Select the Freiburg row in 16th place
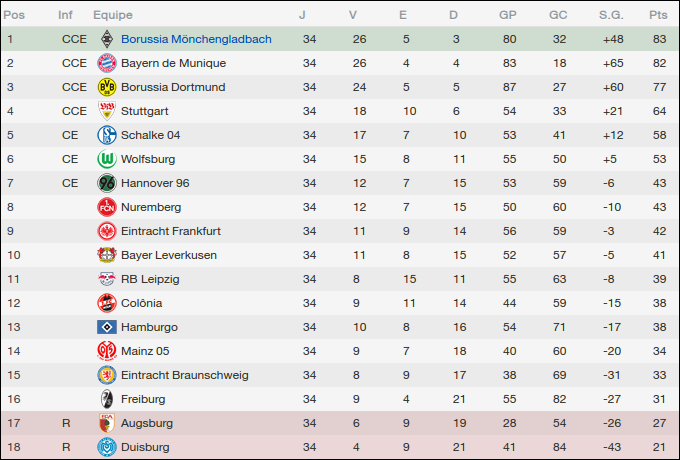 click(x=340, y=399)
